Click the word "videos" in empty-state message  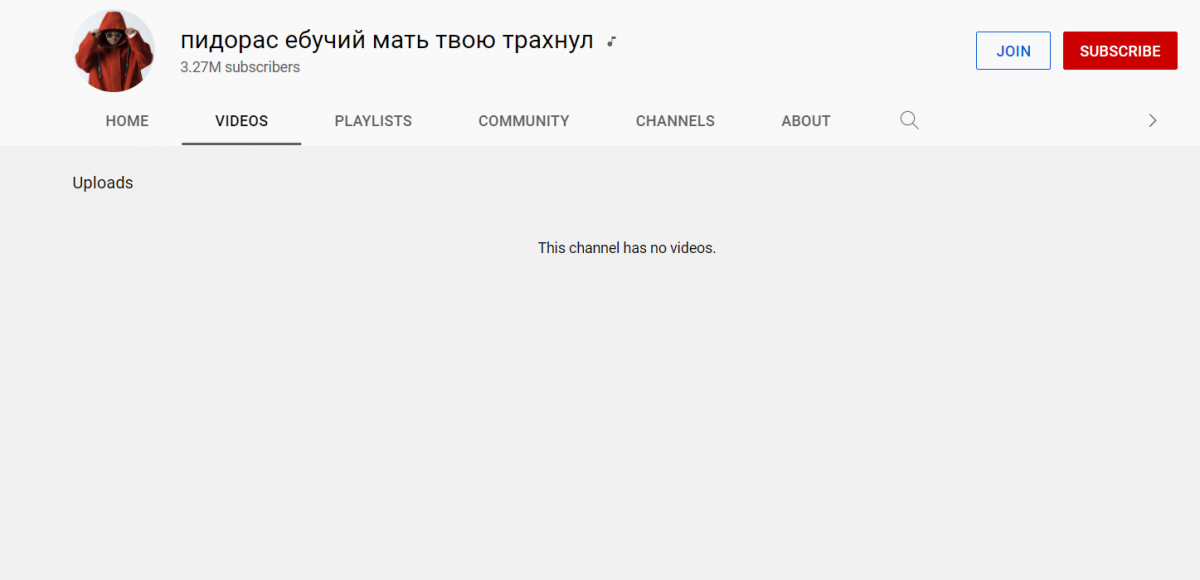(x=692, y=248)
